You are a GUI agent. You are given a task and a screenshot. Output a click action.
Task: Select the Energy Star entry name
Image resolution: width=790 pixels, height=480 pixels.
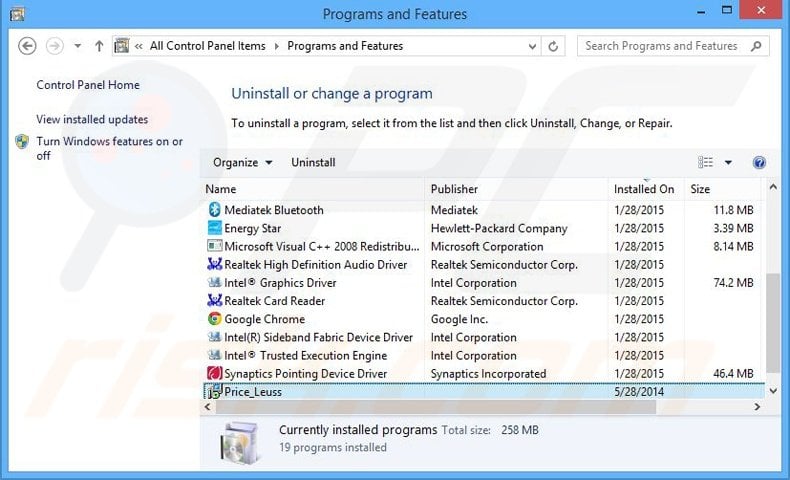pyautogui.click(x=252, y=228)
